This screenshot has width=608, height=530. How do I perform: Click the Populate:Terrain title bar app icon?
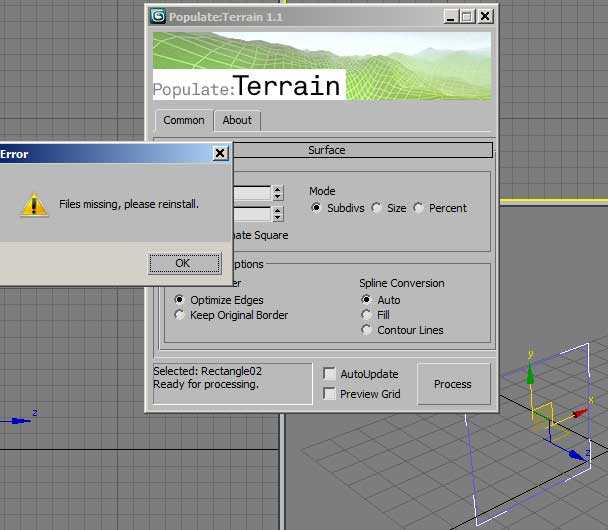(x=158, y=16)
